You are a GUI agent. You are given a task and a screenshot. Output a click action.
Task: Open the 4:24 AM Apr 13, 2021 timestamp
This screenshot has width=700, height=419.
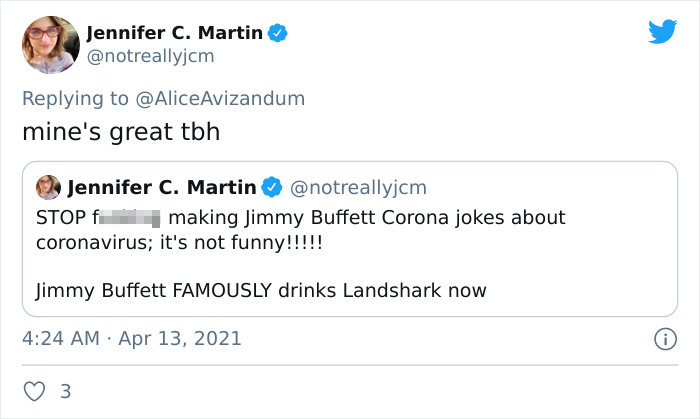(131, 338)
